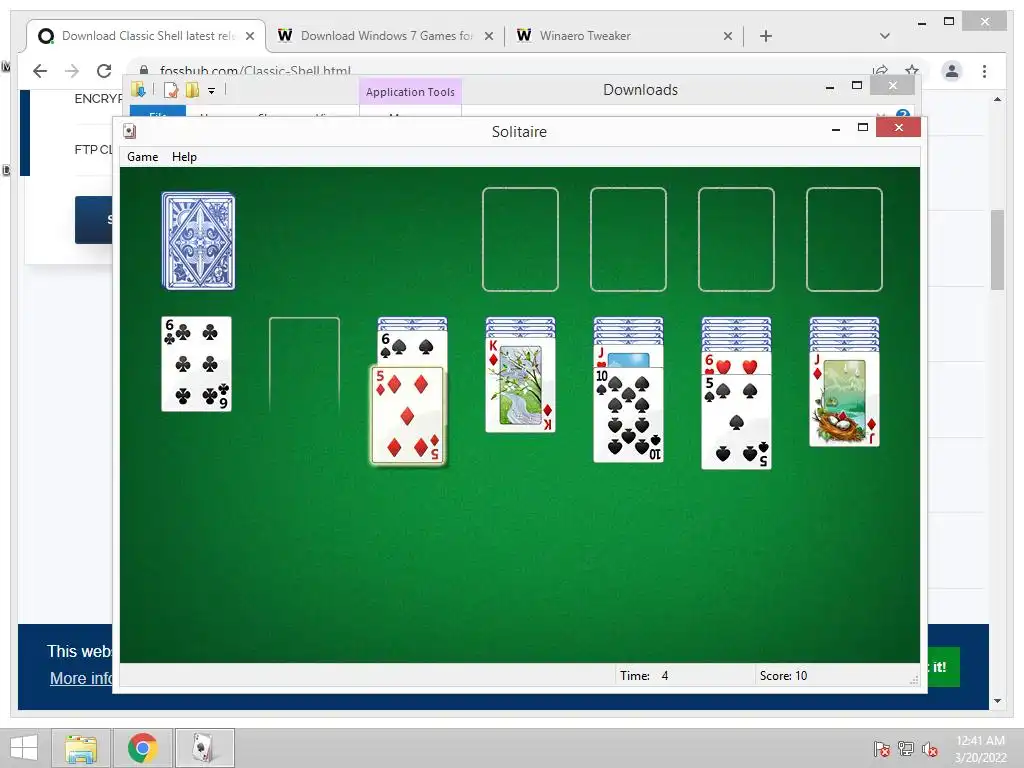Image resolution: width=1024 pixels, height=768 pixels.
Task: Open the Chrome tab search dropdown
Action: pyautogui.click(x=884, y=36)
